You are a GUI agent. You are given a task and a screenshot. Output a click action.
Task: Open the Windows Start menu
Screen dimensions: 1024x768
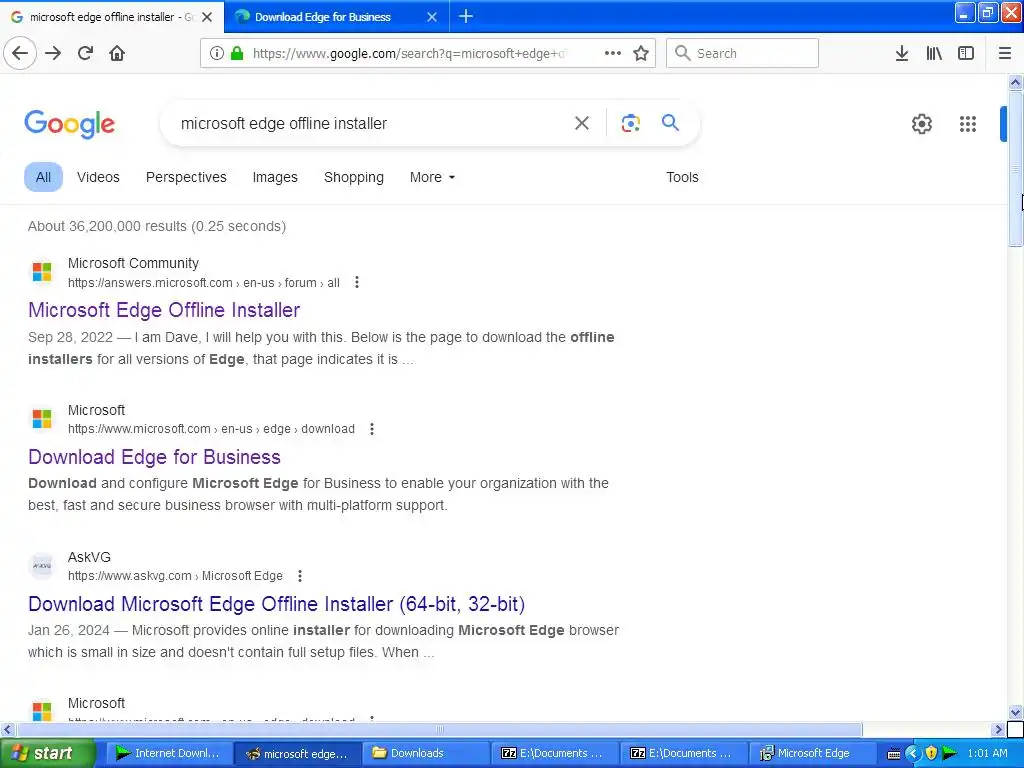(x=47, y=753)
